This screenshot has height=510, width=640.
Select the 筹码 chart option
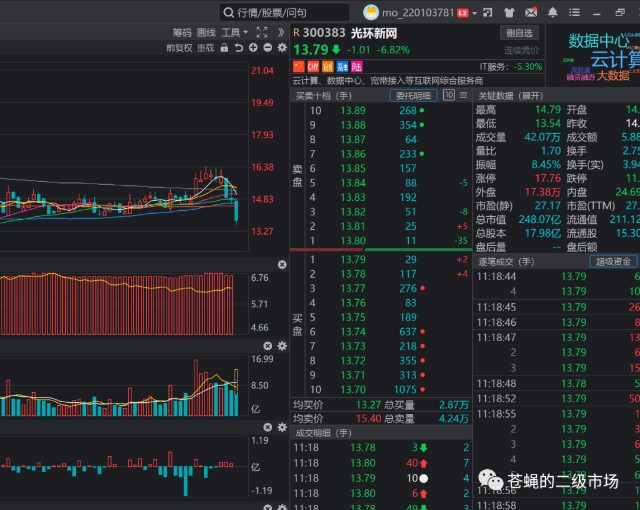pyautogui.click(x=182, y=33)
